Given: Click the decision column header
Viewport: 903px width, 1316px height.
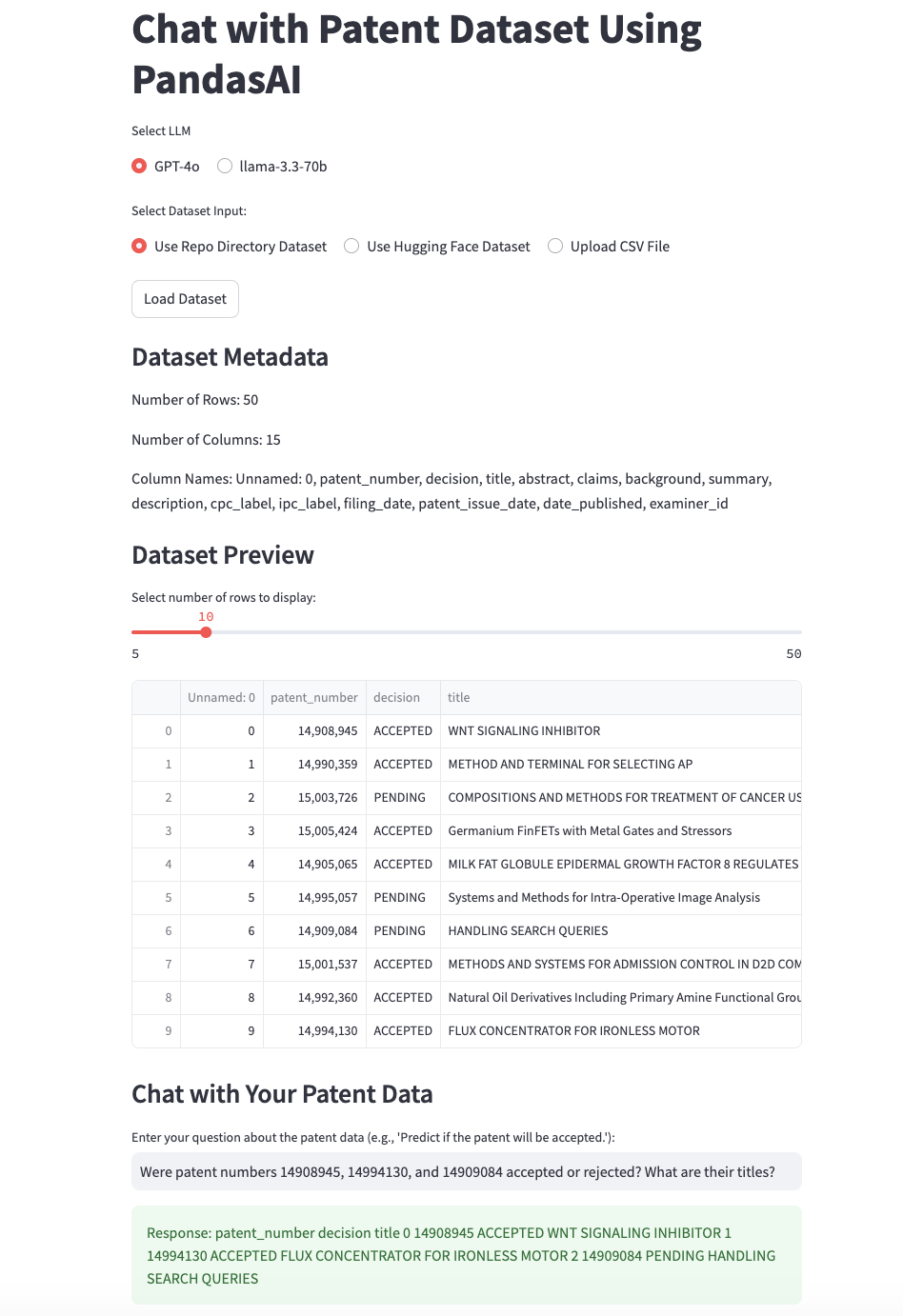Looking at the screenshot, I should click(396, 698).
